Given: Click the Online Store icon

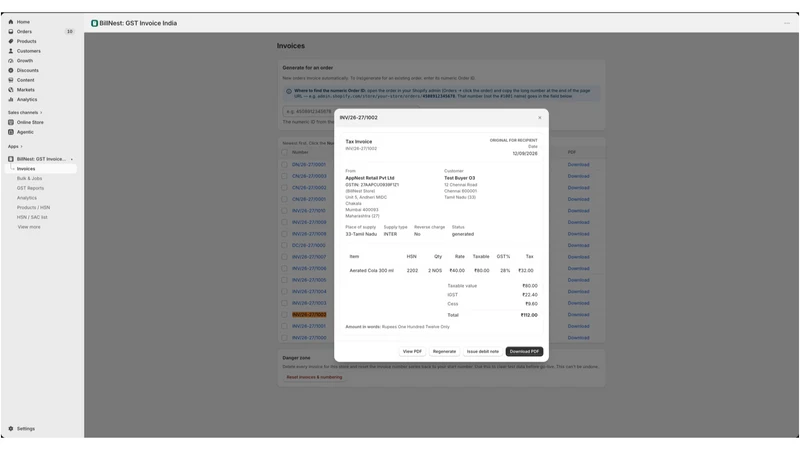Looking at the screenshot, I should [11, 122].
